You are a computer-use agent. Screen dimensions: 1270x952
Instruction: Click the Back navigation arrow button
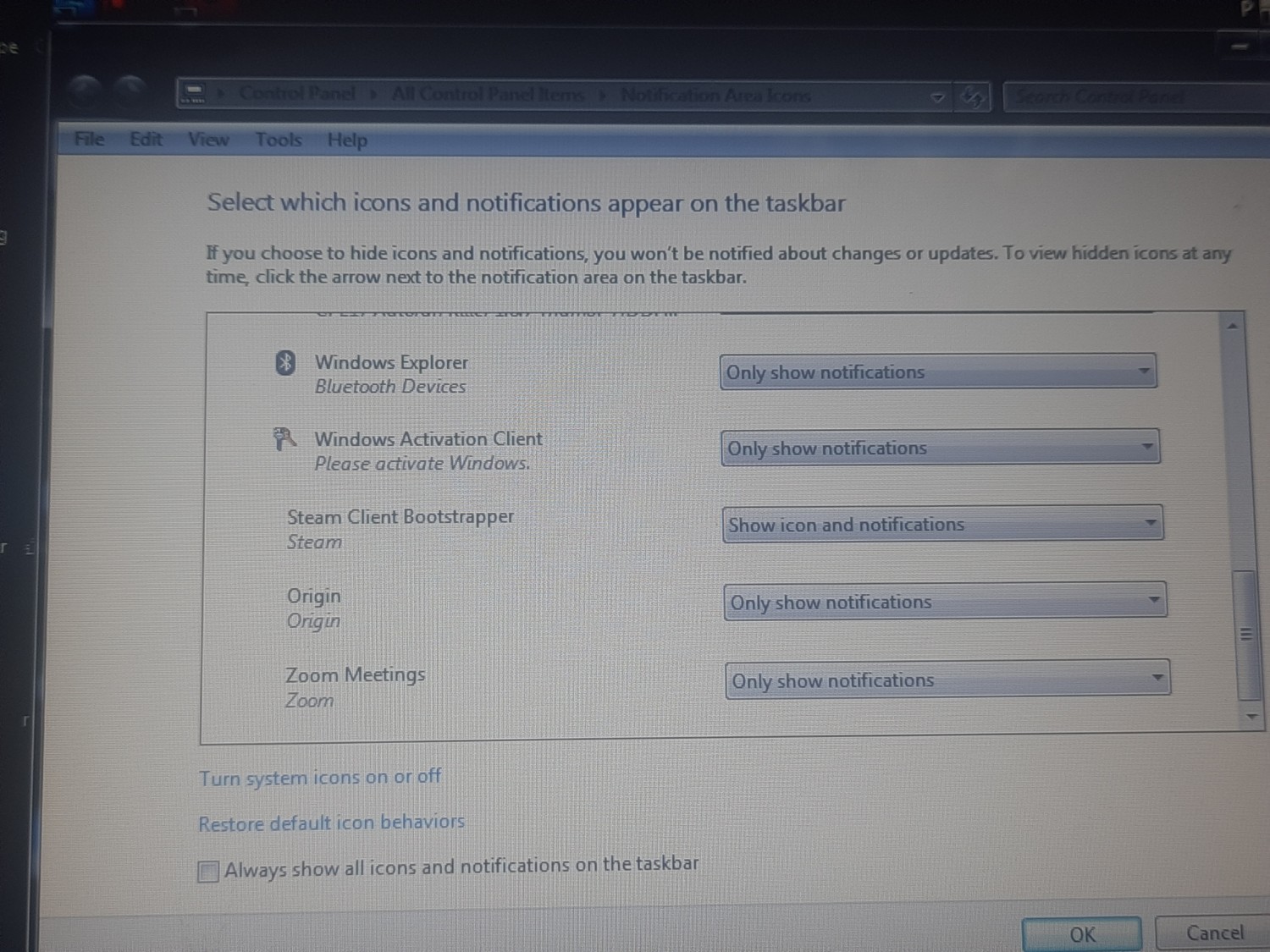(x=85, y=91)
